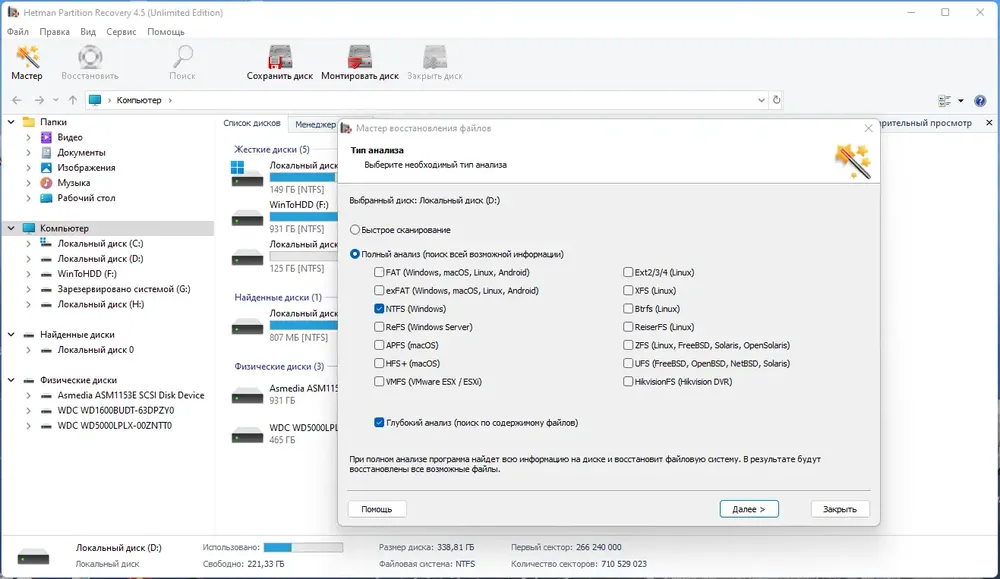Viewport: 1000px width, 579px height.
Task: Select the Музыка folder icon
Action: (46, 183)
